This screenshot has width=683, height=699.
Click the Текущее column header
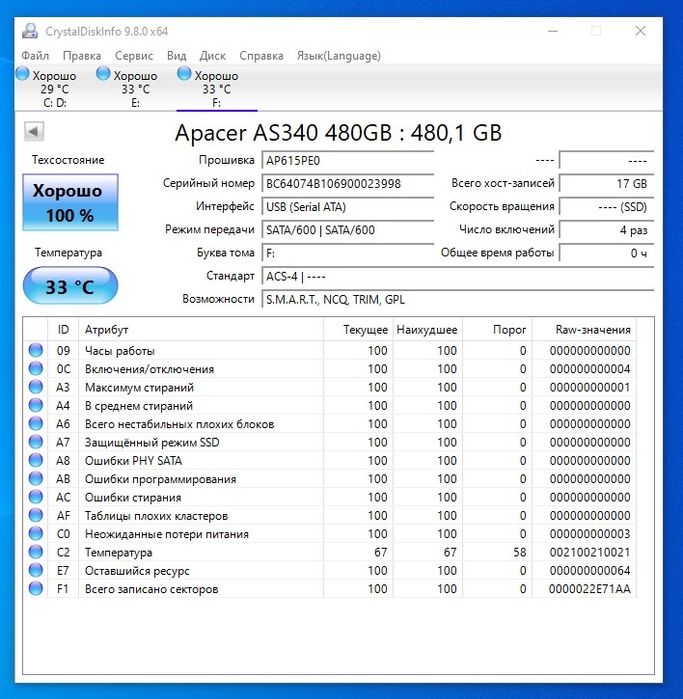358,330
